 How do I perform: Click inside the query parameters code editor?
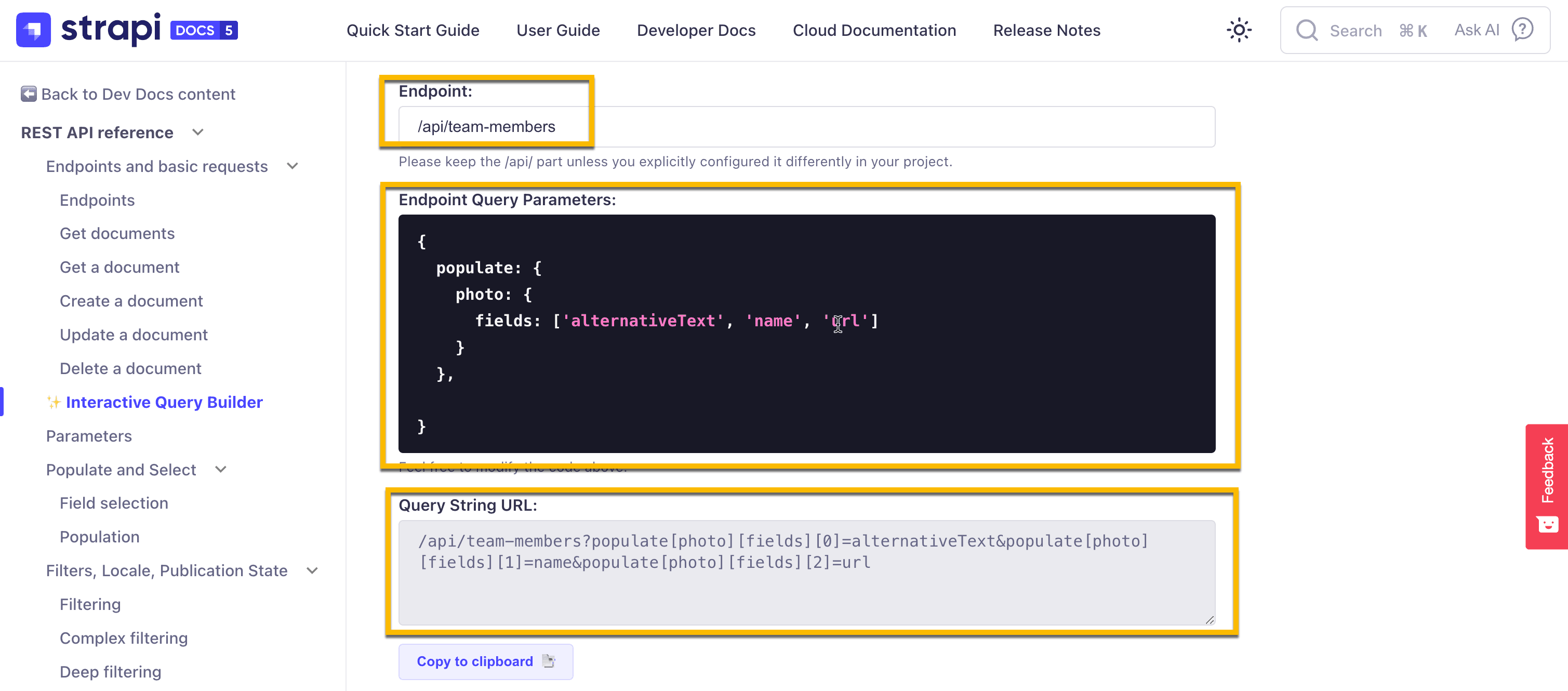(806, 333)
